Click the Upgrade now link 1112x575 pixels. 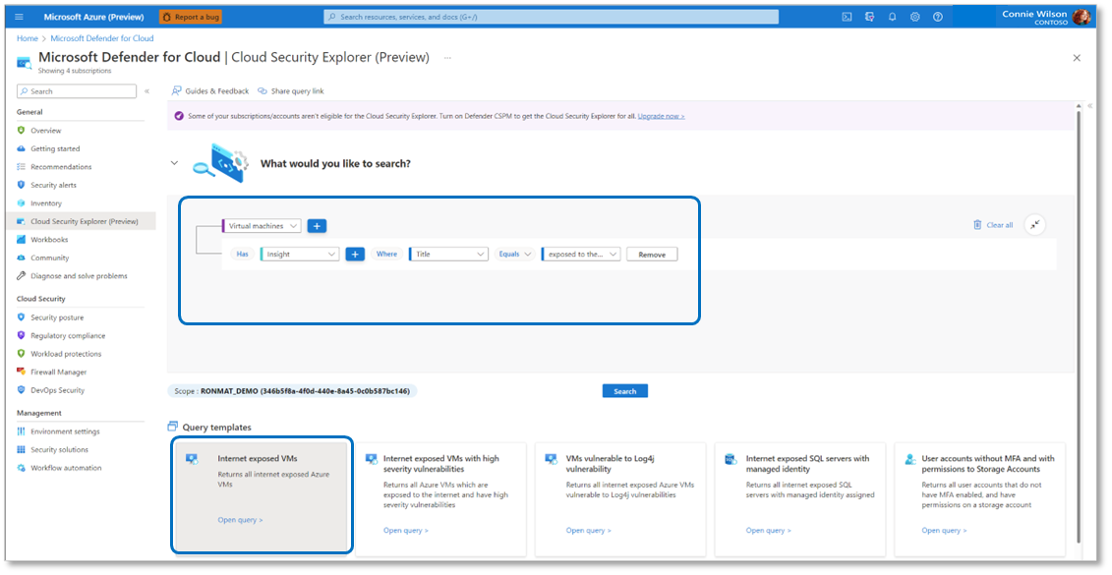661,116
